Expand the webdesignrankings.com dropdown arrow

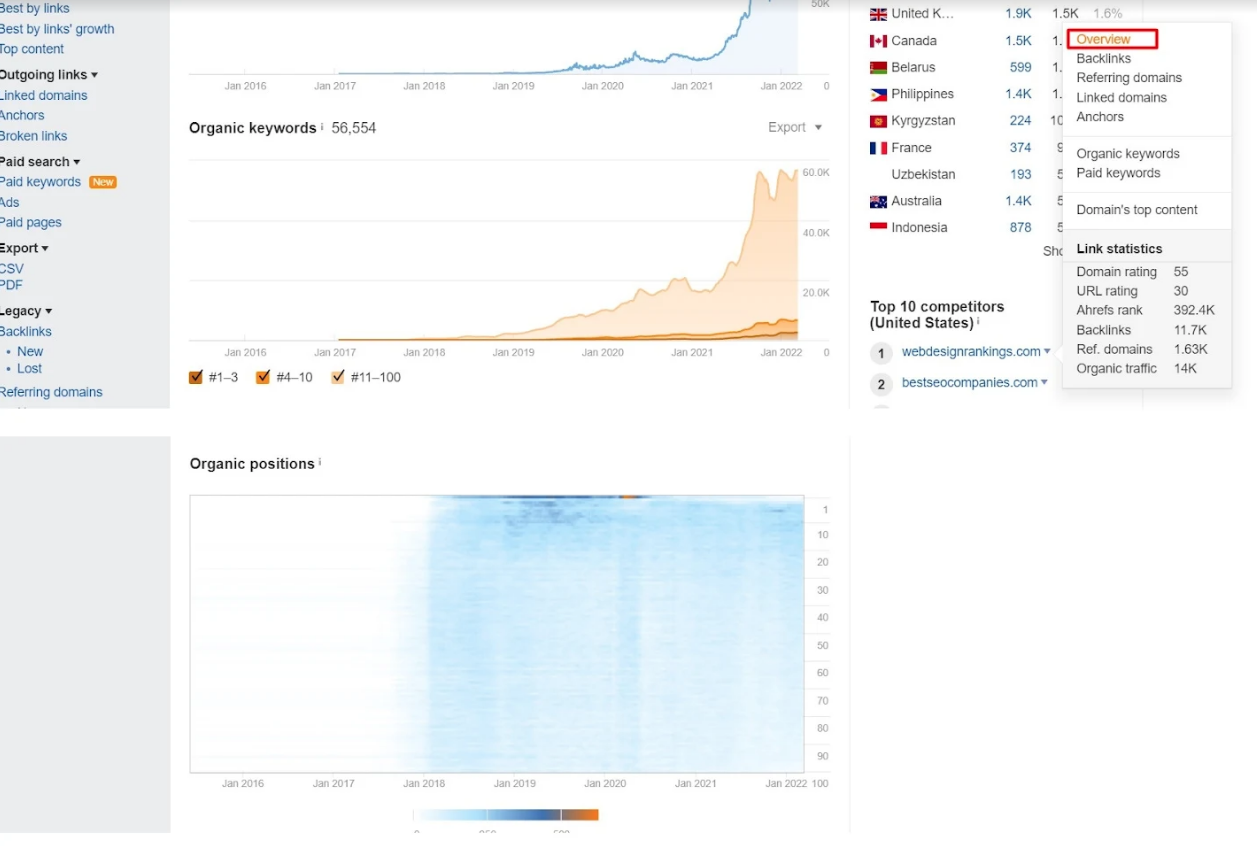[1047, 352]
